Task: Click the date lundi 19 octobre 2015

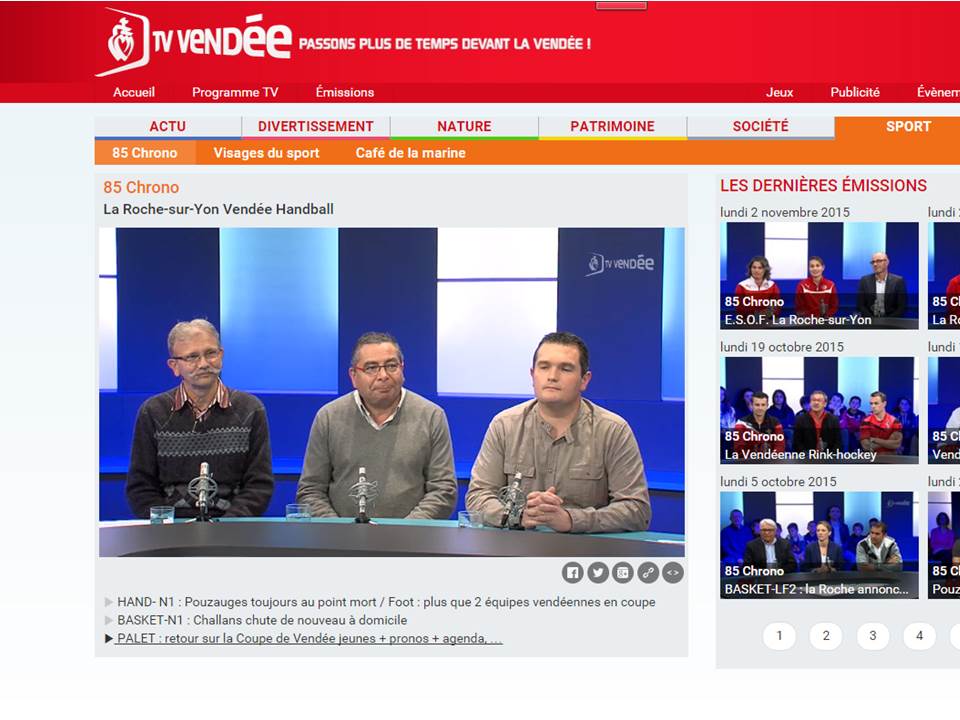Action: [x=782, y=347]
